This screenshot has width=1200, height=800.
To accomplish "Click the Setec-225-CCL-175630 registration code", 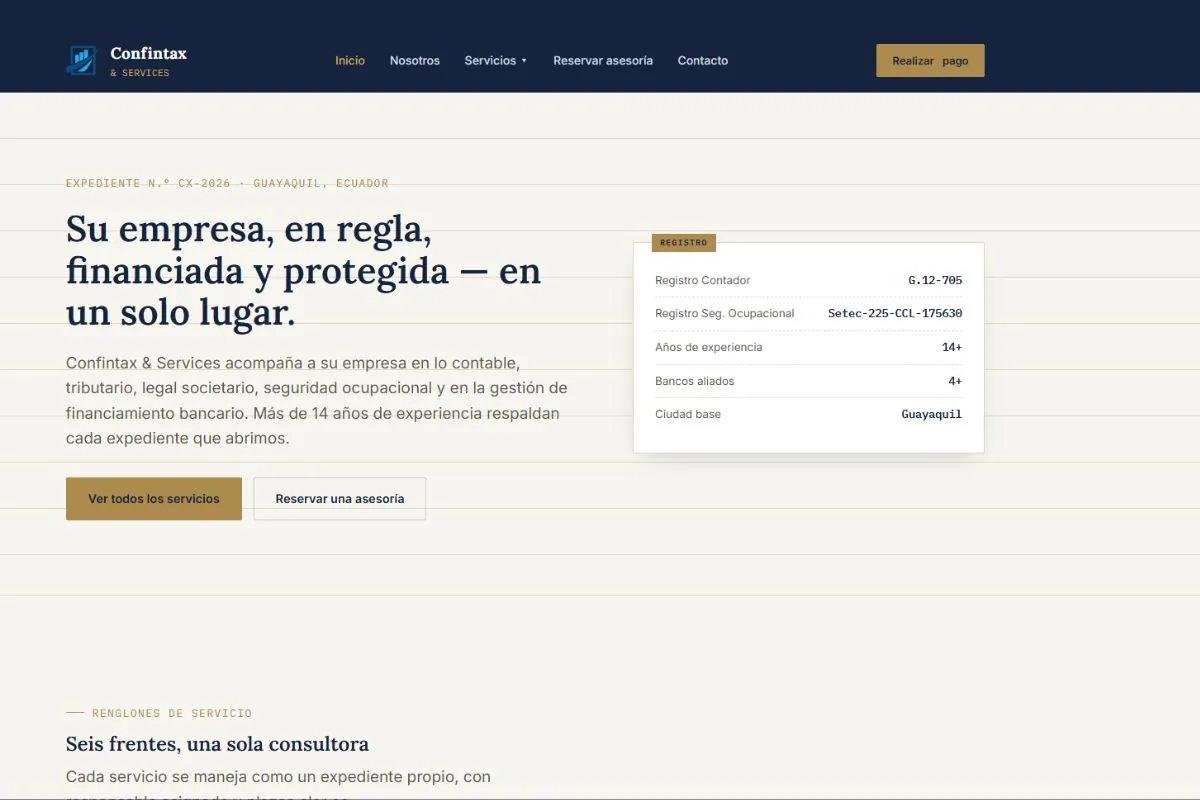I will point(895,313).
